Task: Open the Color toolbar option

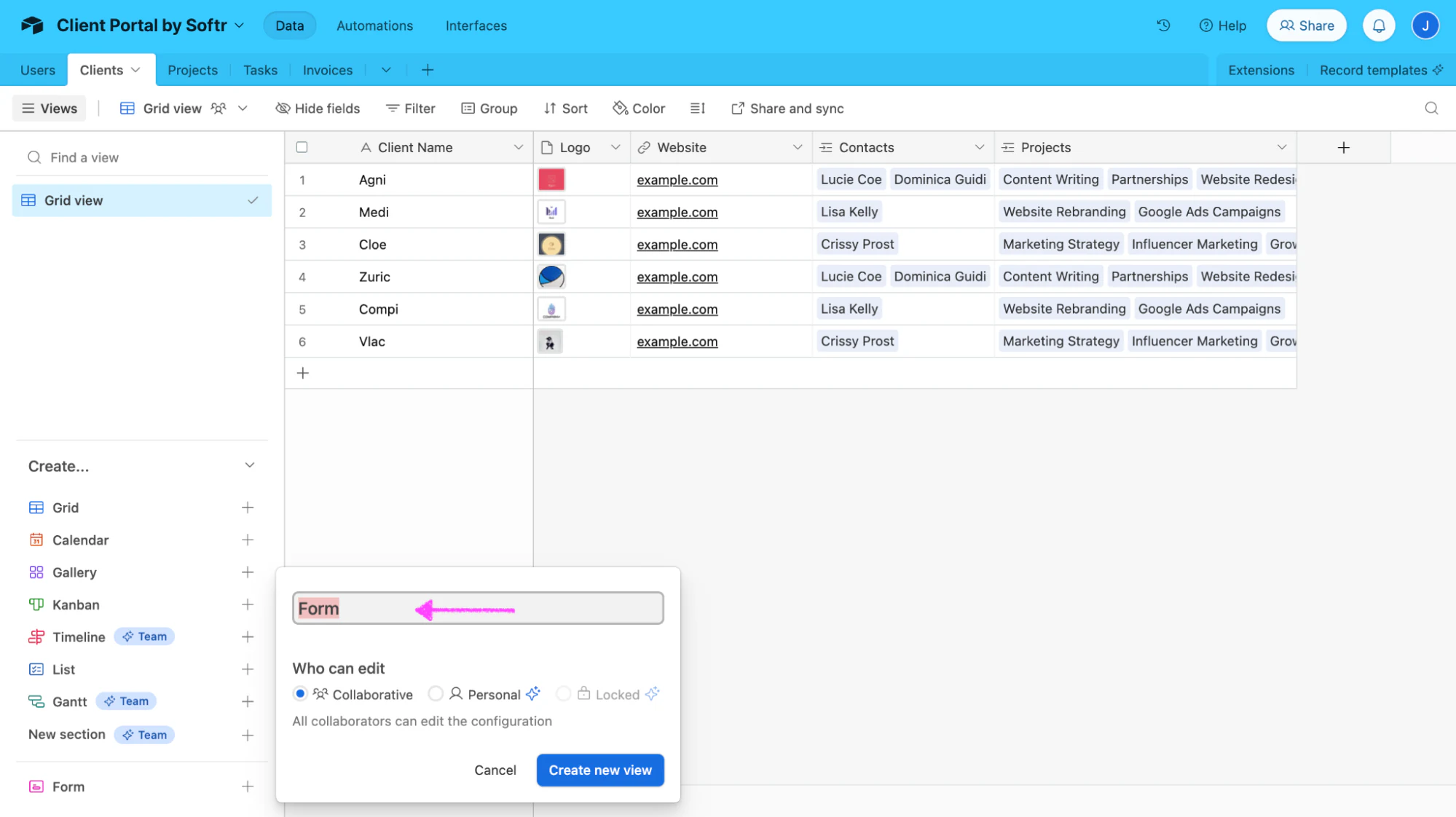Action: [x=639, y=108]
